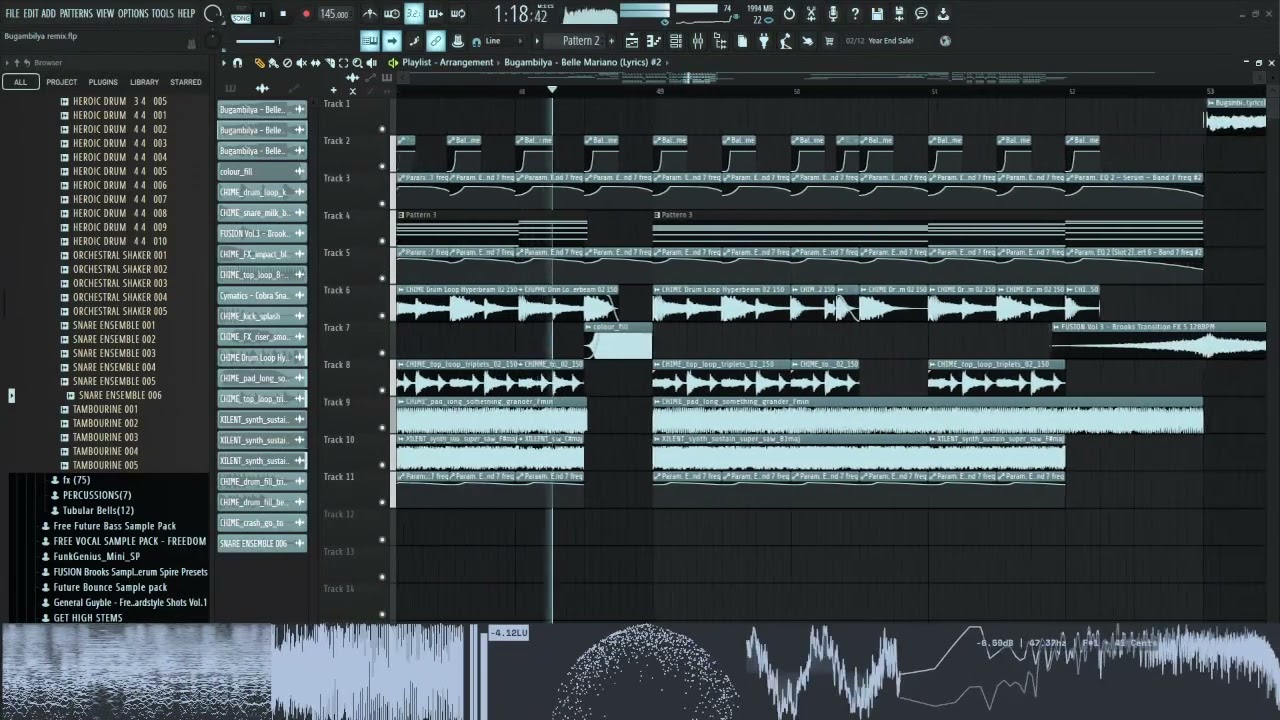Screen dimensions: 1280x720
Task: Select the playlist Paint brush tool
Action: pyautogui.click(x=273, y=63)
